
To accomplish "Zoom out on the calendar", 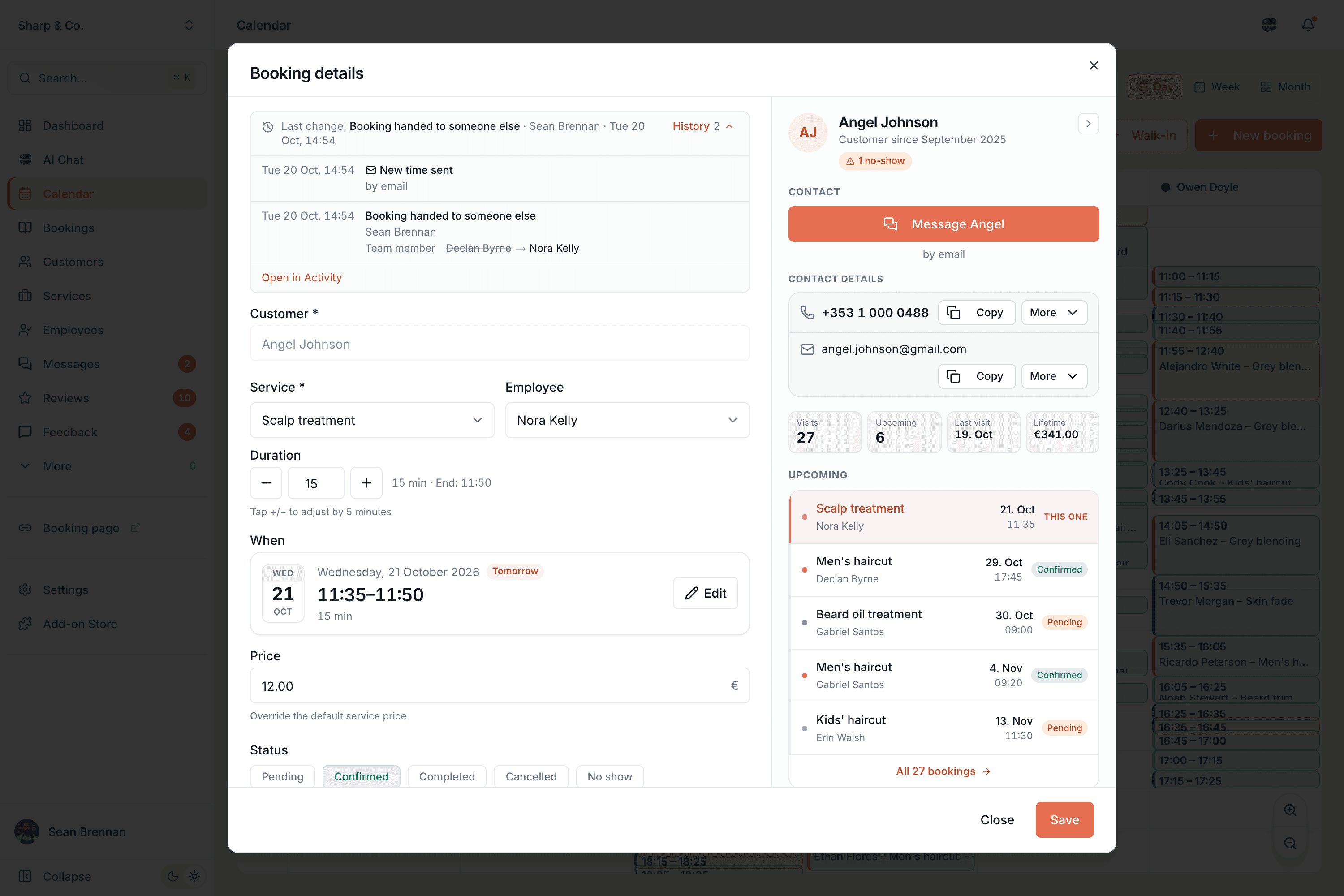I will (x=1290, y=844).
